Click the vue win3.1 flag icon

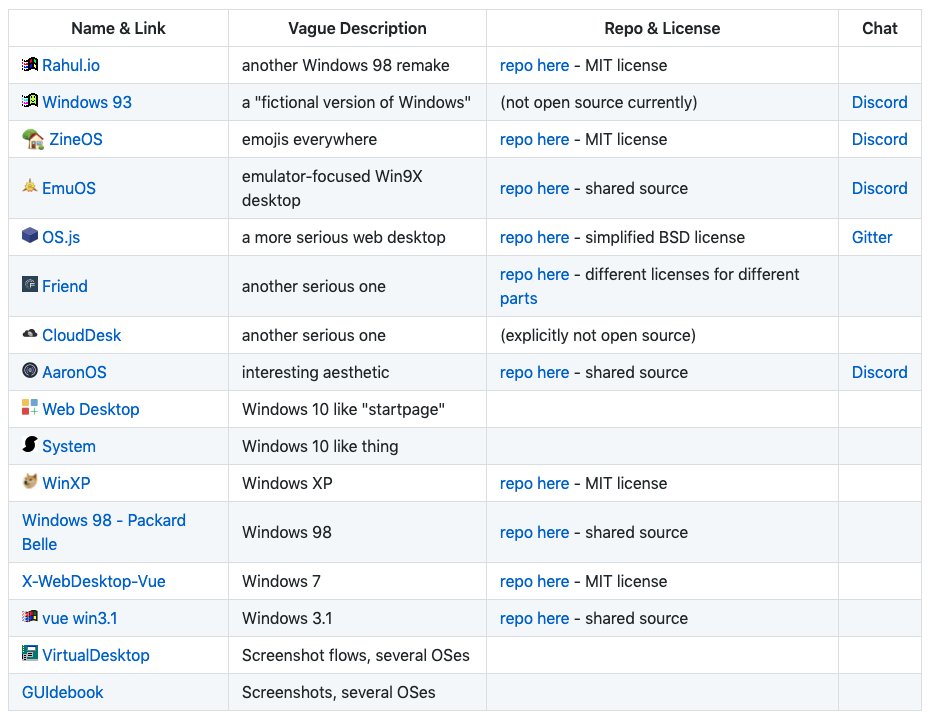[x=30, y=616]
